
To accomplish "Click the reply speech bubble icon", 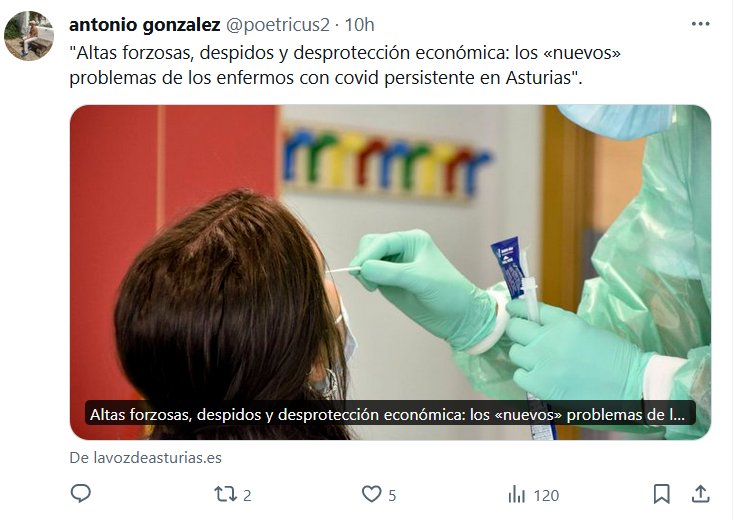I will pyautogui.click(x=80, y=494).
